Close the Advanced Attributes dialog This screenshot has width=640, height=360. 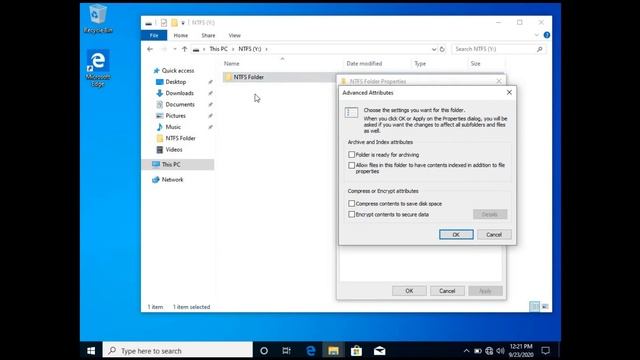pyautogui.click(x=509, y=93)
